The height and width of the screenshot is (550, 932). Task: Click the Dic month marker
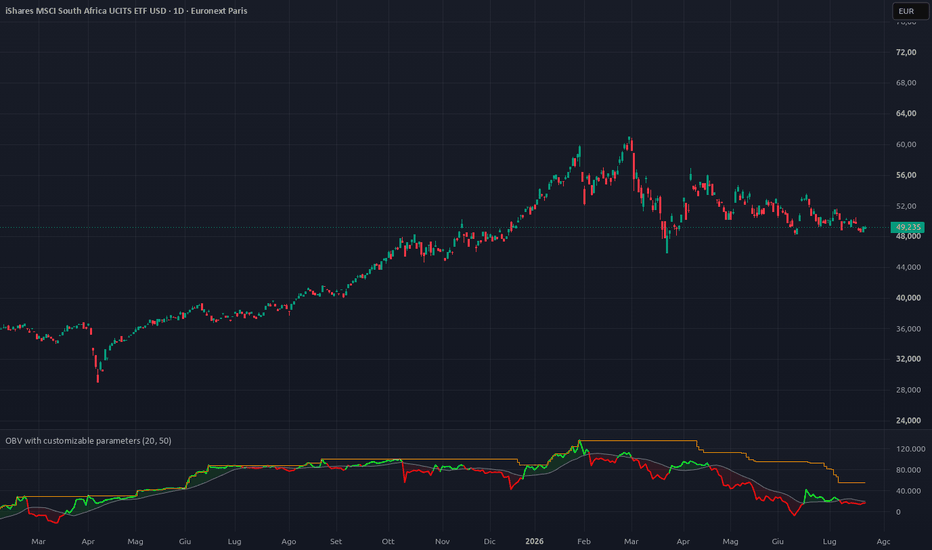489,541
